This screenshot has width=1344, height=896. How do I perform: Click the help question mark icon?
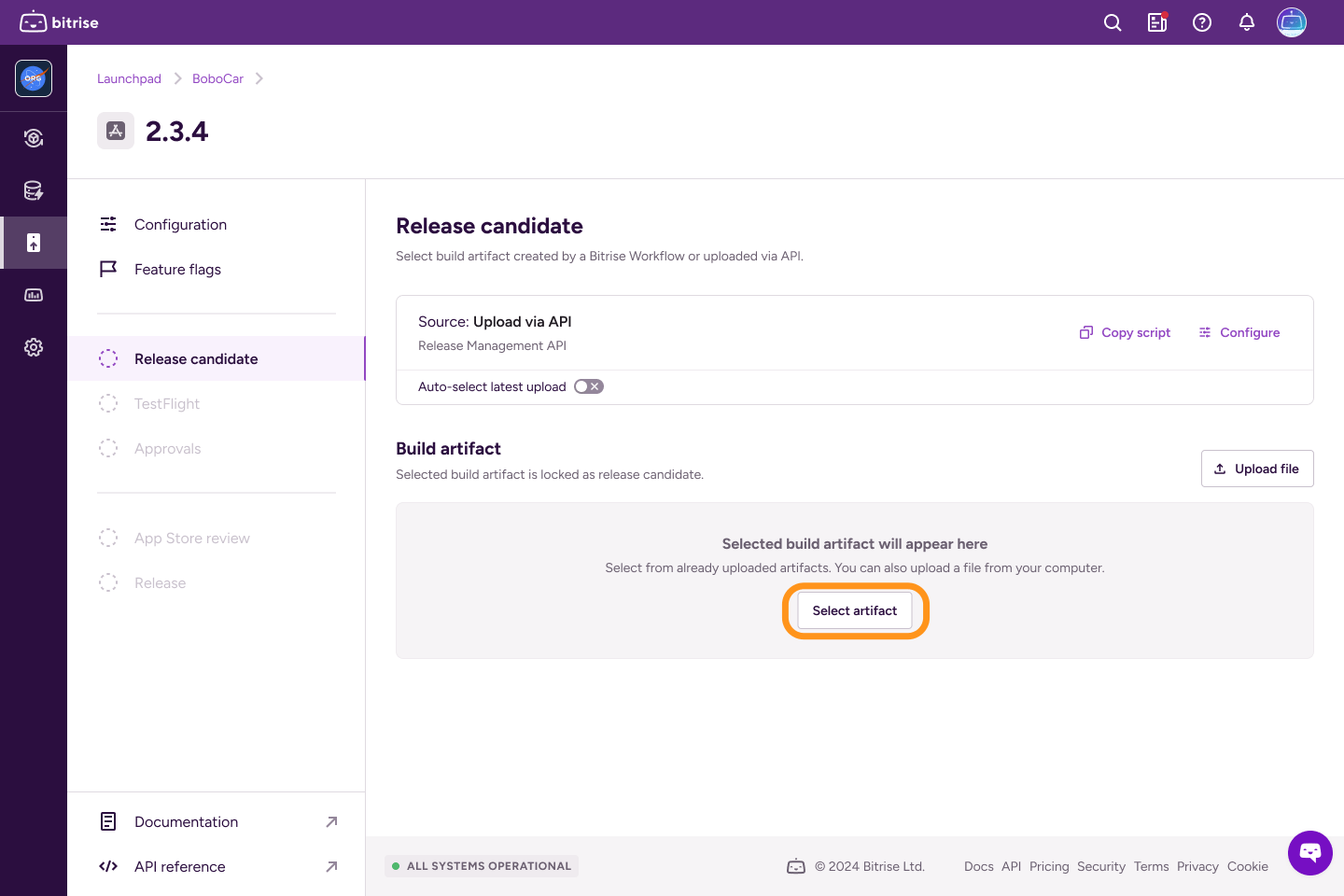tap(1202, 22)
